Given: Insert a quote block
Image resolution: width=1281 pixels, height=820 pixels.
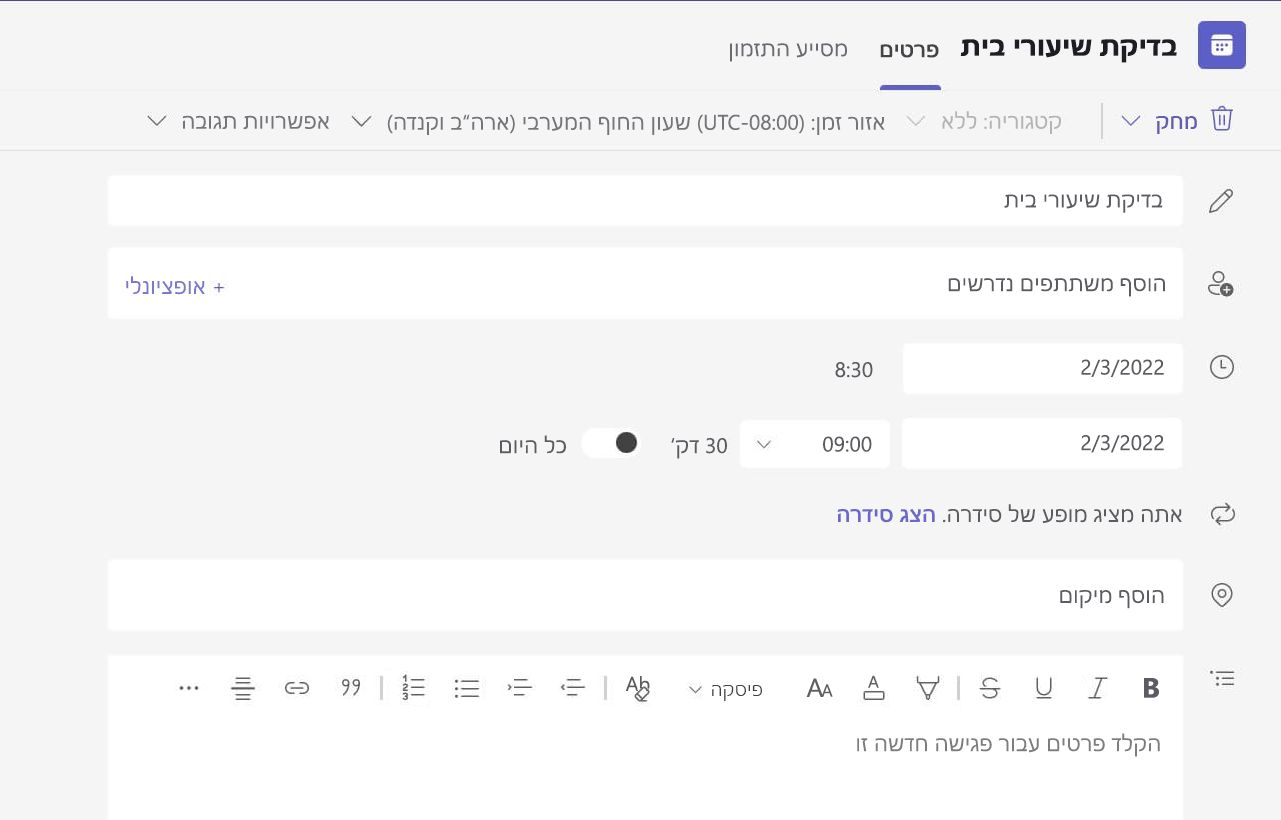Looking at the screenshot, I should (350, 688).
